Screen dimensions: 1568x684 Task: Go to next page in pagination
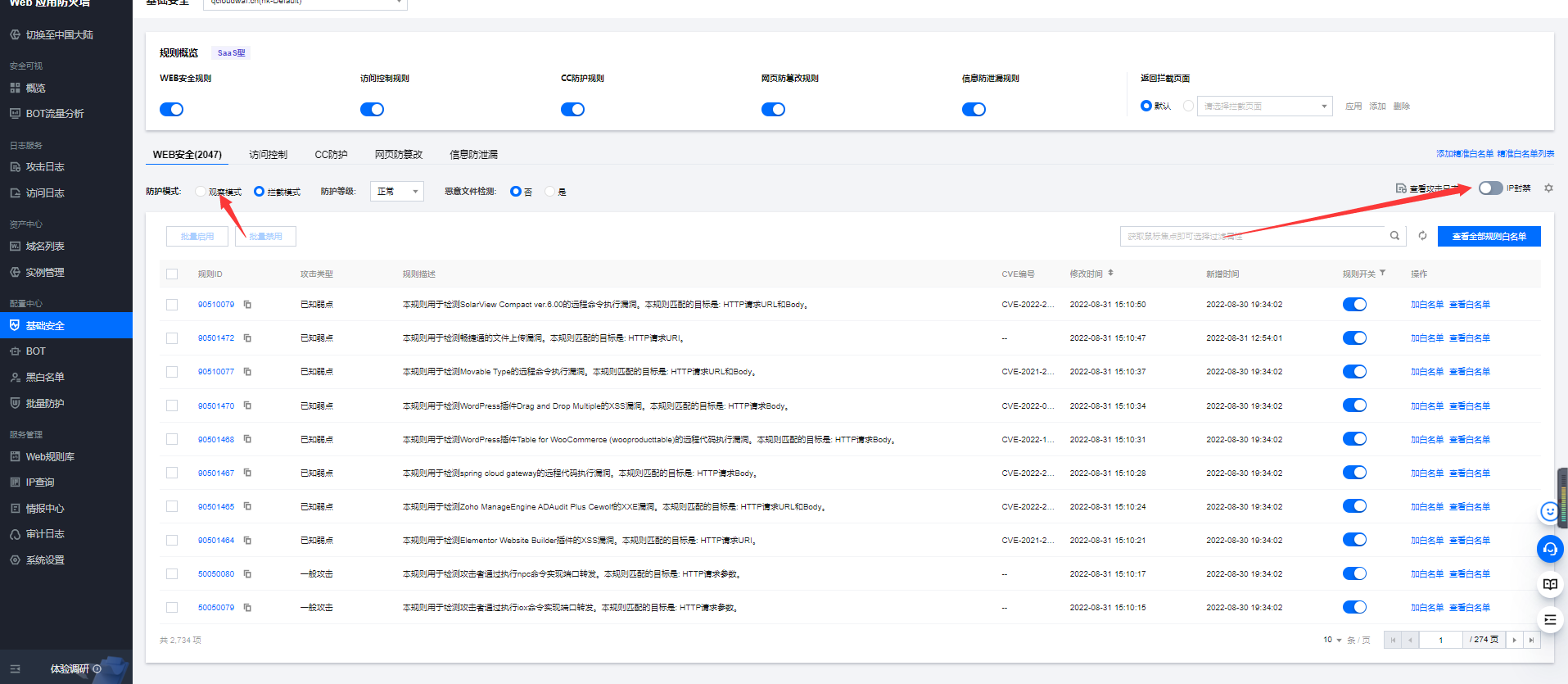click(x=1515, y=641)
